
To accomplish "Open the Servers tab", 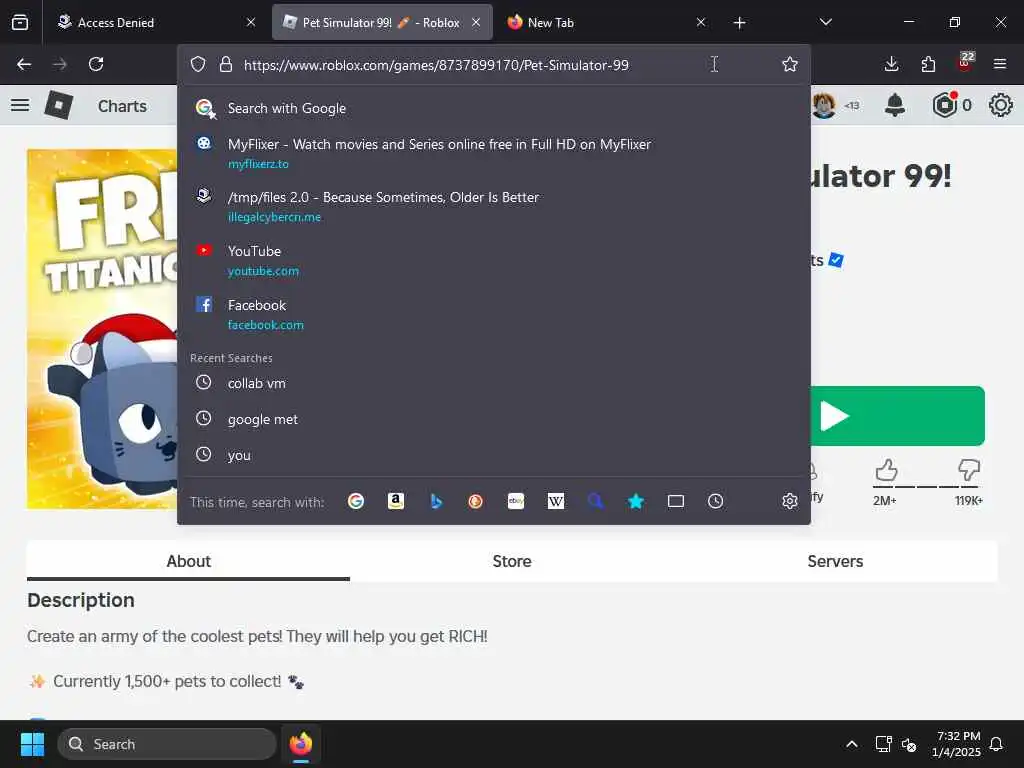I will click(x=835, y=561).
